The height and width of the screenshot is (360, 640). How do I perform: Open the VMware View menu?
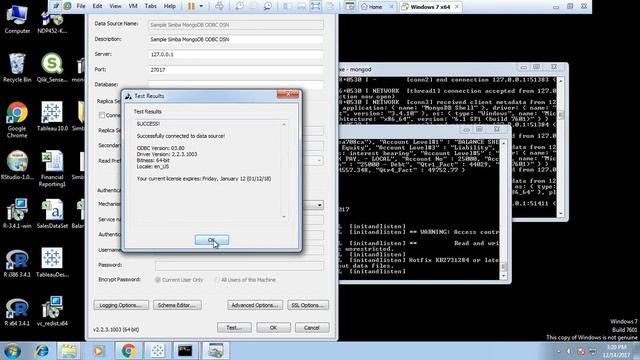(116, 6)
